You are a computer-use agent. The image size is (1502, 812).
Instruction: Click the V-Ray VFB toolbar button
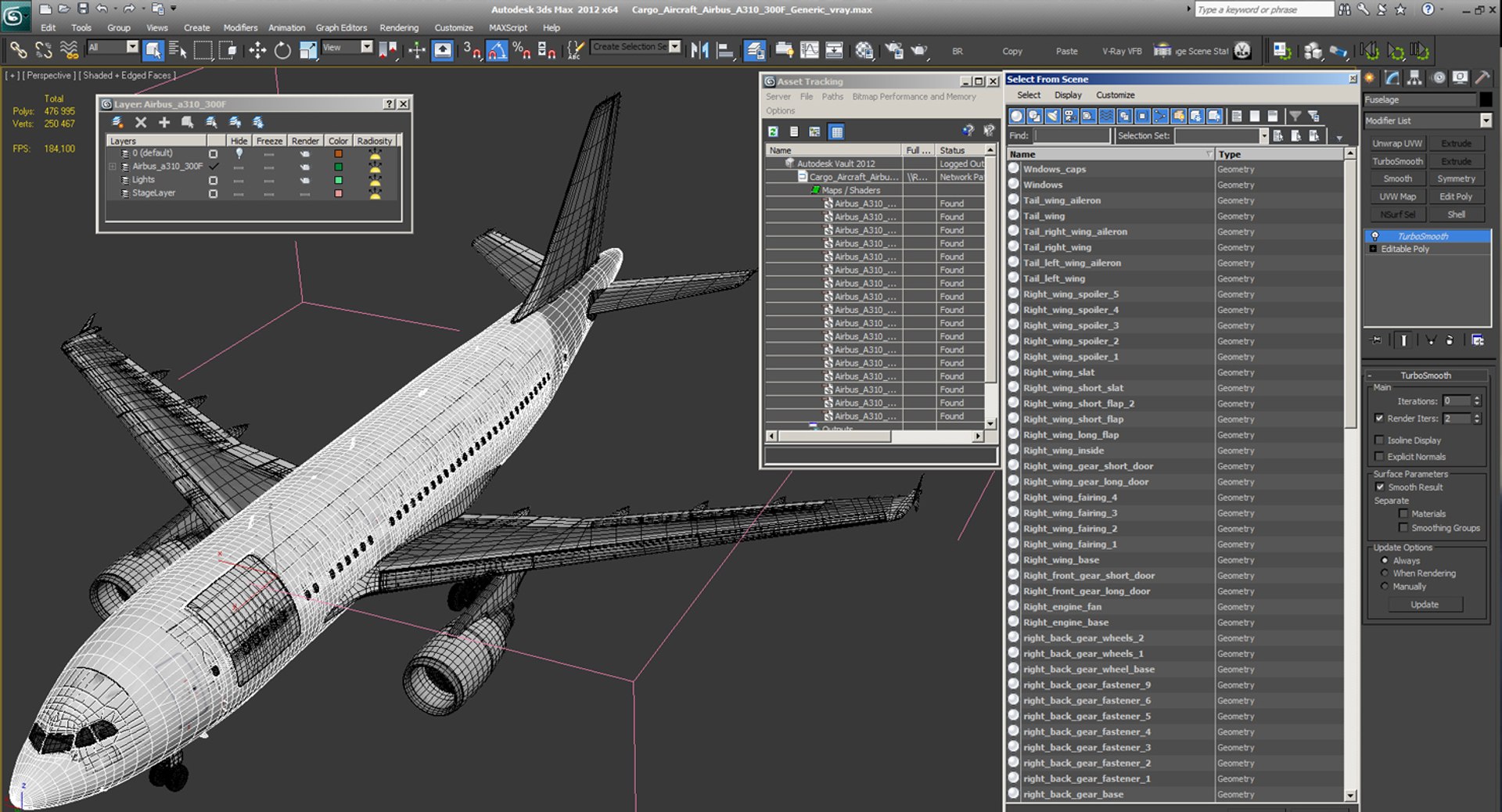(x=1122, y=51)
